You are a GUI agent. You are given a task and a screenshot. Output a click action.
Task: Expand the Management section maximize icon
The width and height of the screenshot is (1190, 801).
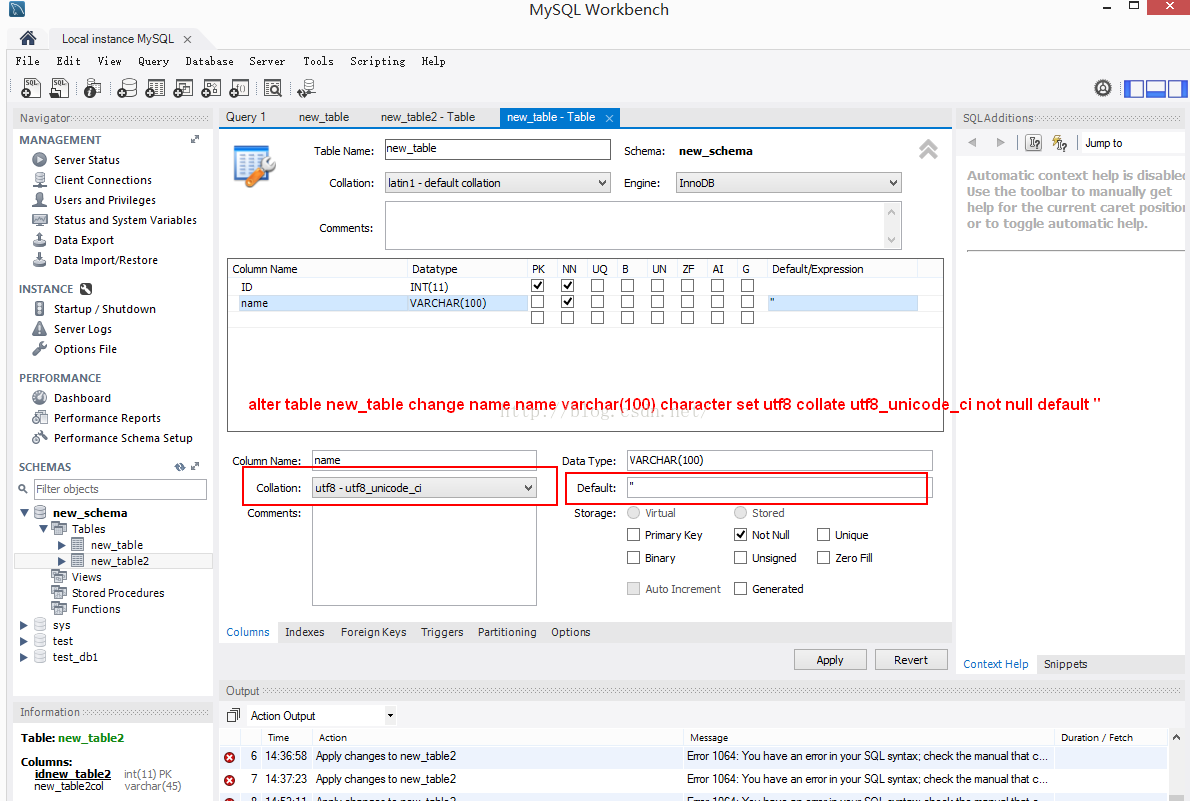pos(195,140)
